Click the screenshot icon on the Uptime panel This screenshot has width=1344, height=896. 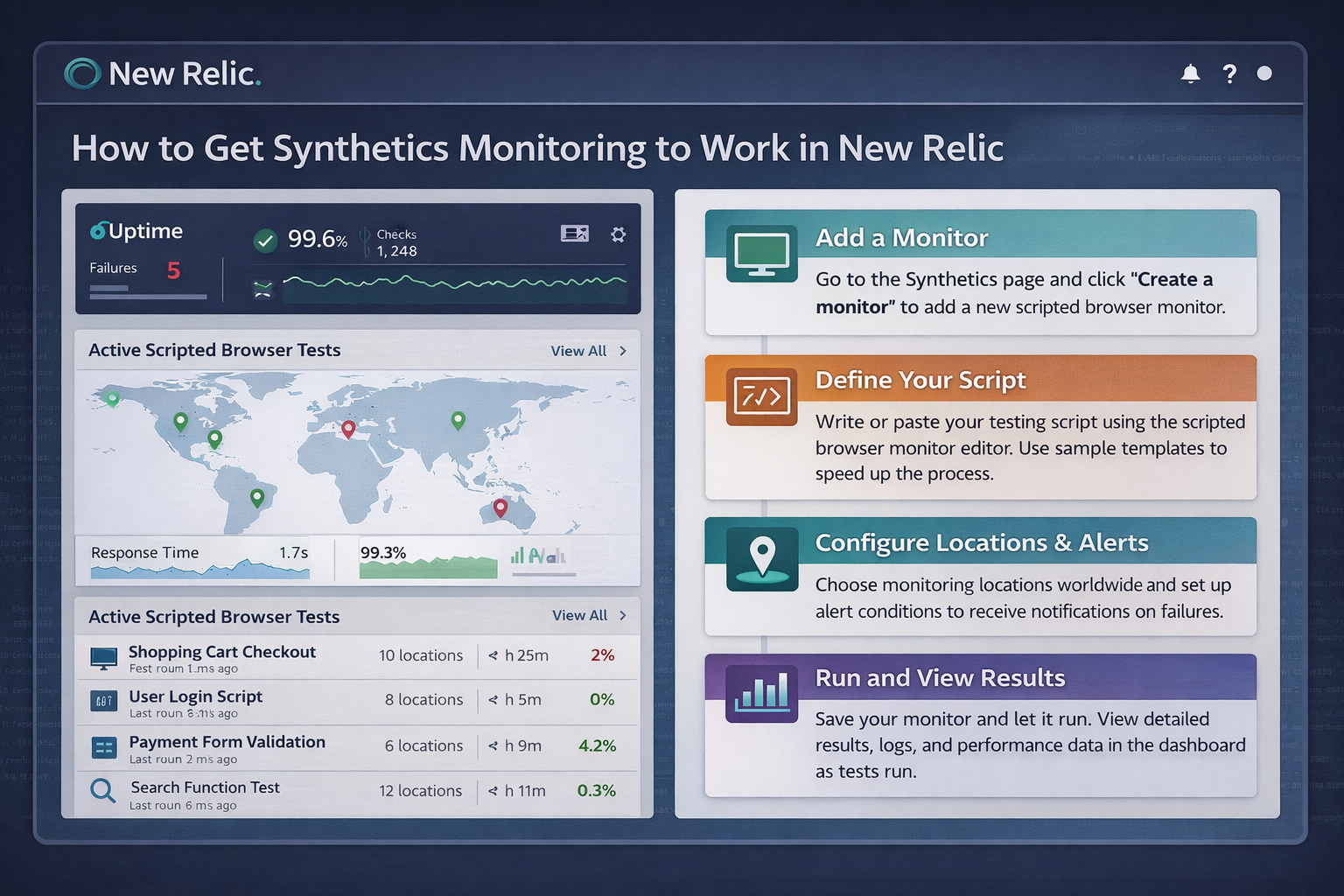[574, 234]
